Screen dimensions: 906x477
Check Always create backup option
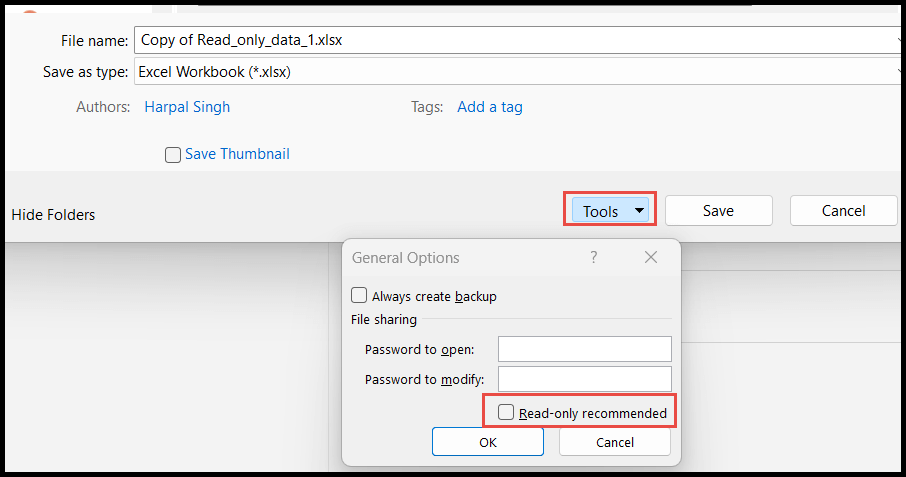pos(359,295)
